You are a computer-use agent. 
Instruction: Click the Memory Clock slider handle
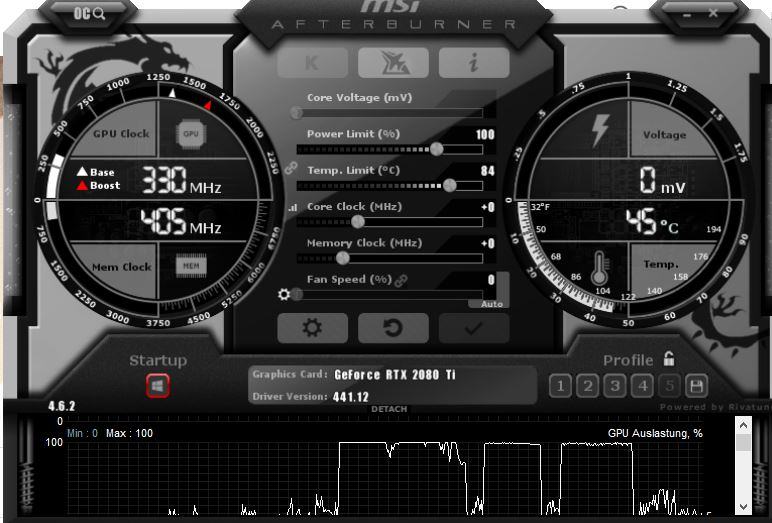point(343,258)
